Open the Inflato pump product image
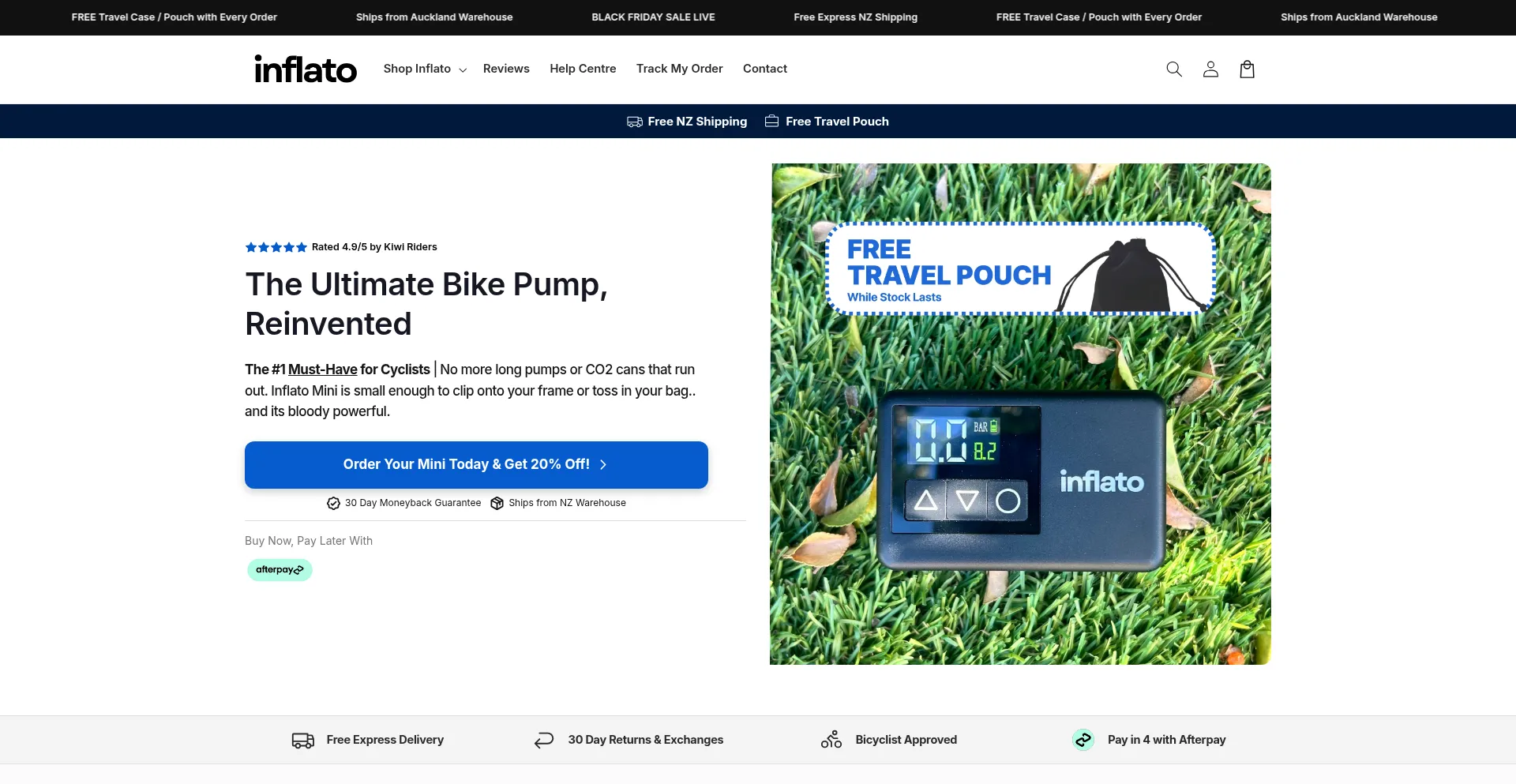Screen dimensions: 1516x784 coord(1020,474)
